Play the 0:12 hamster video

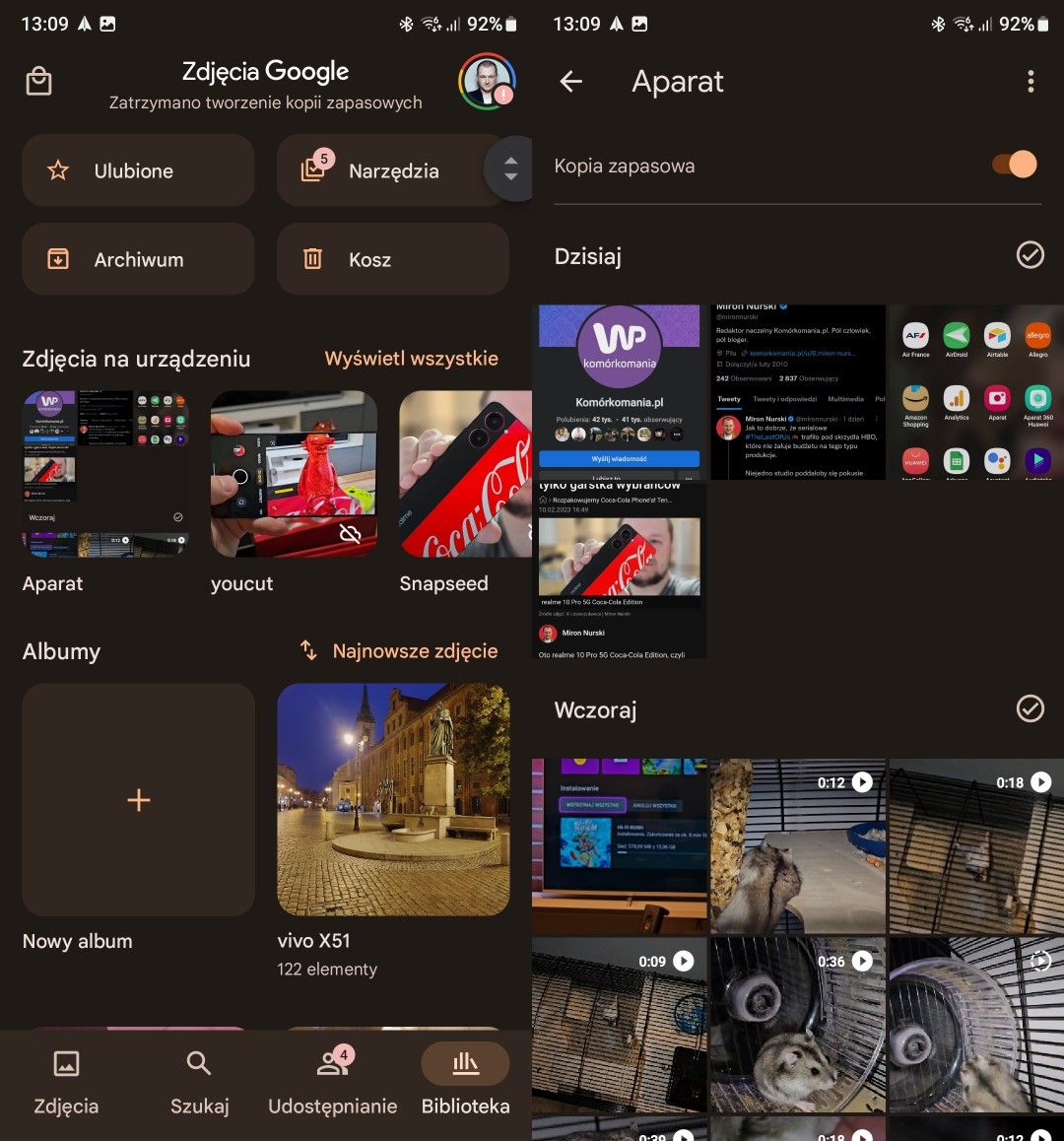(x=798, y=846)
